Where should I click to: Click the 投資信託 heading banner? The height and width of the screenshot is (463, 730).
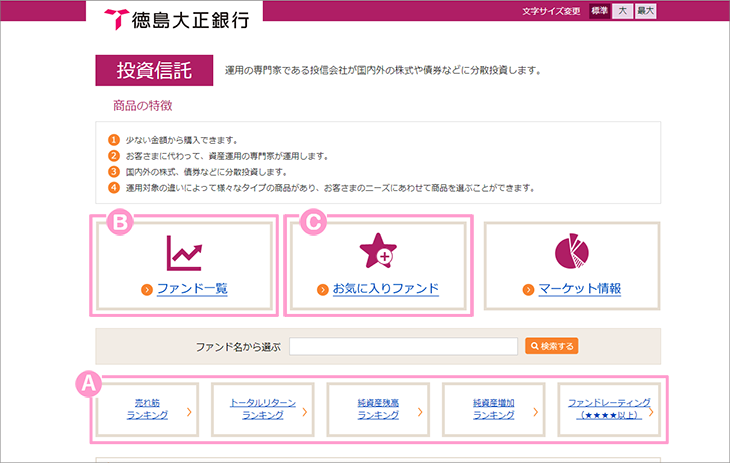pos(154,70)
